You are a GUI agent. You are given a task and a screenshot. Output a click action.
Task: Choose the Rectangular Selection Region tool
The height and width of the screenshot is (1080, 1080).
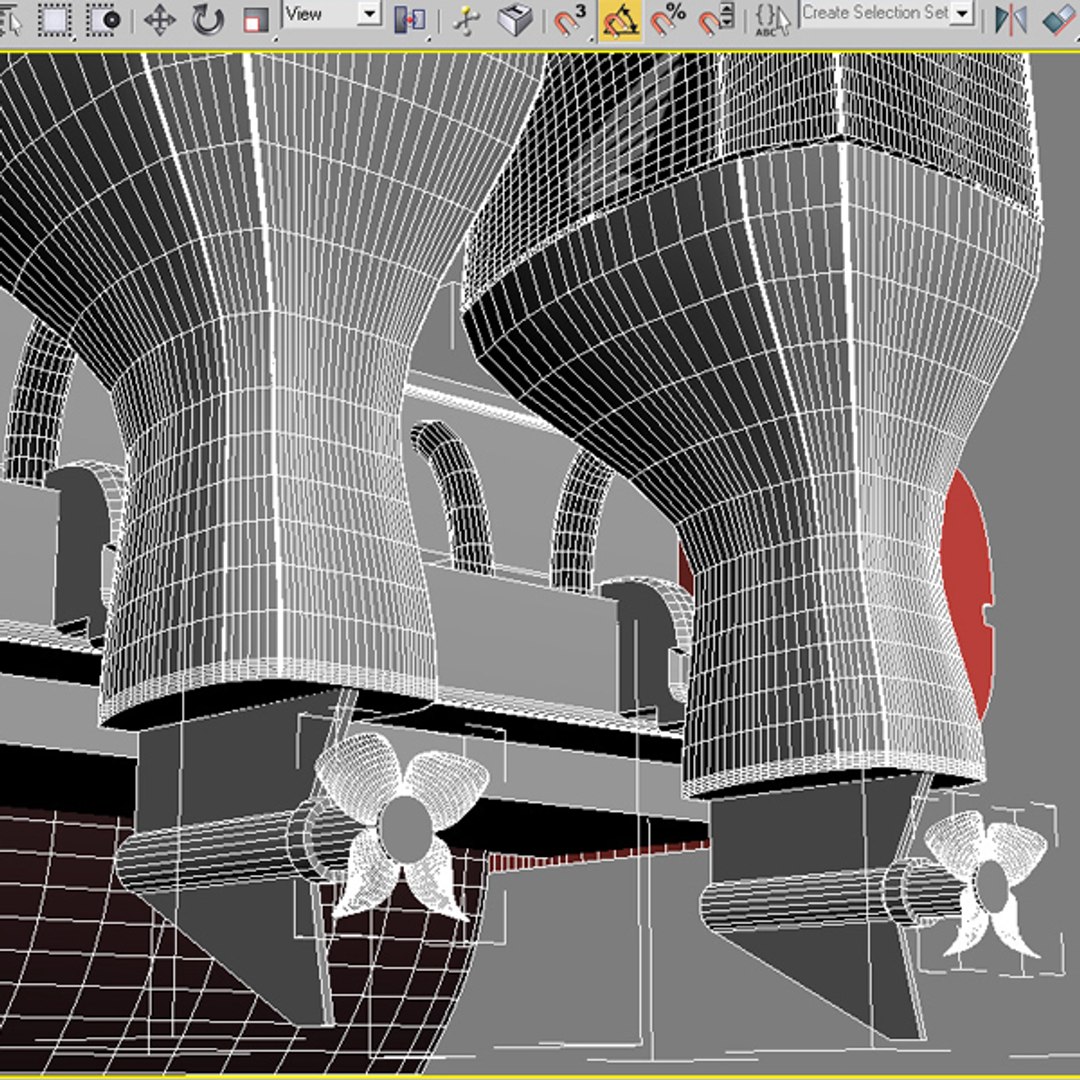tap(55, 19)
